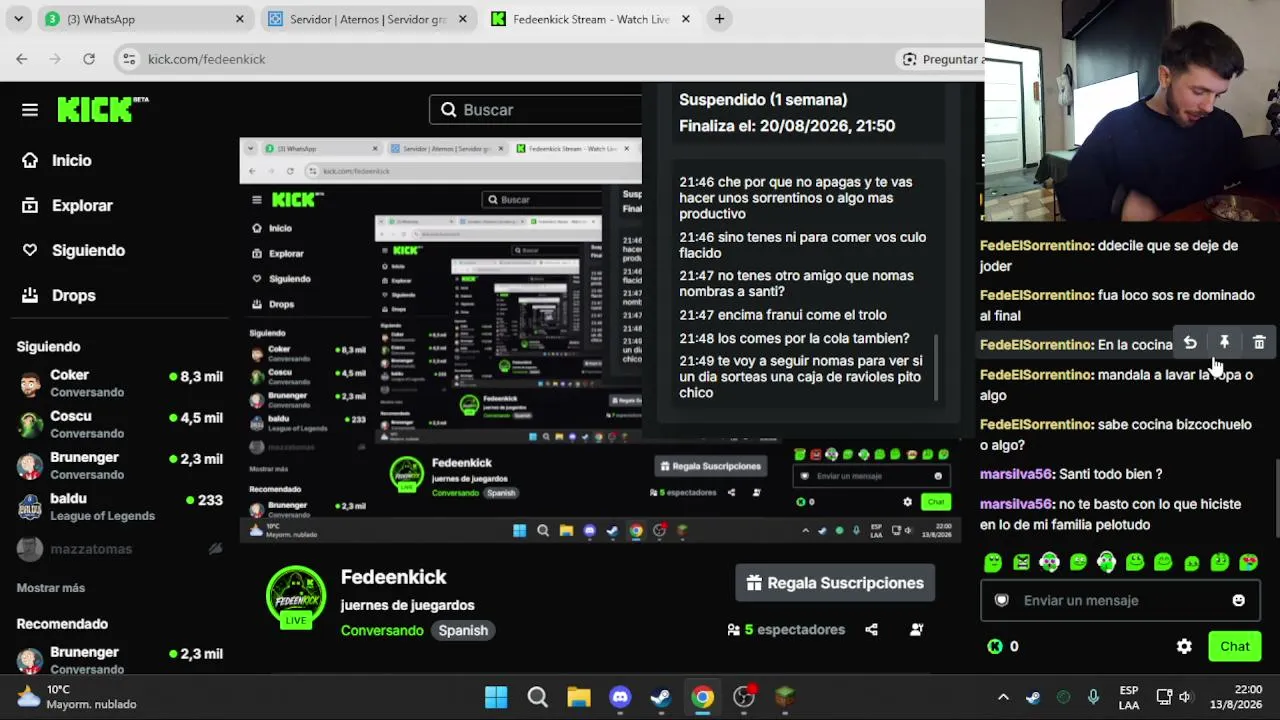
Task: Switch to the Aternos Servidor tab
Action: click(x=367, y=19)
